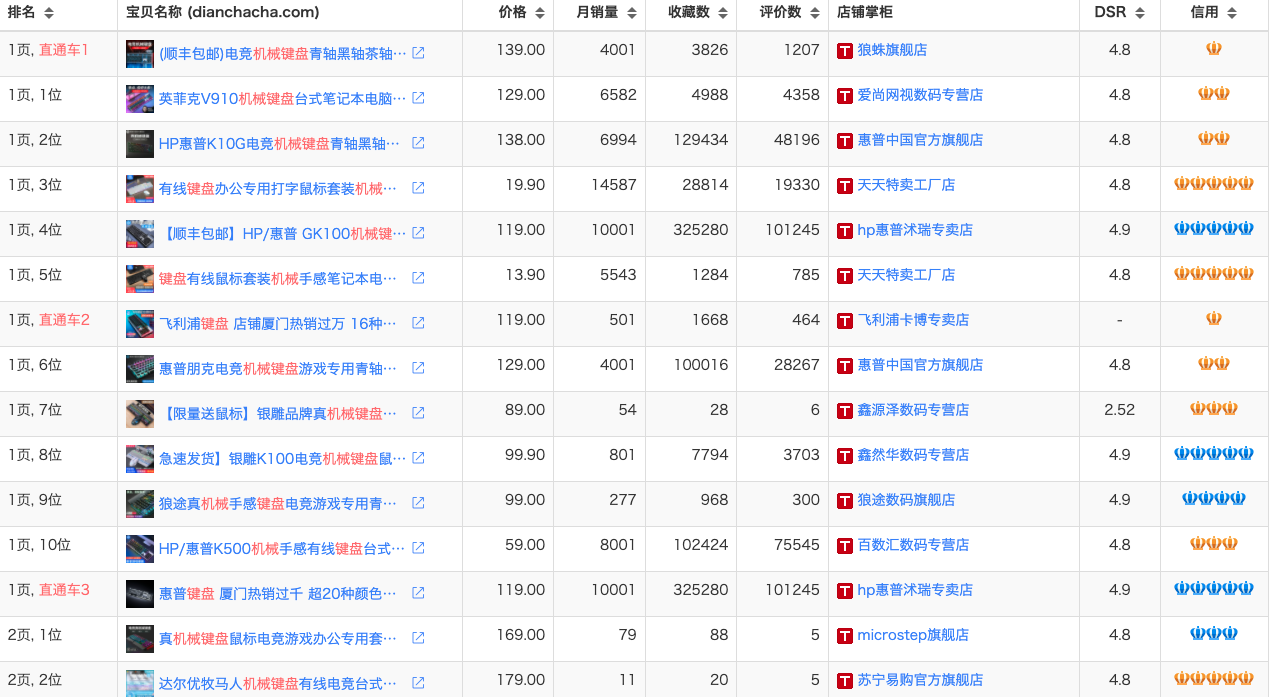Click credit crowns for 狼蛛旗舰店 row
This screenshot has width=1279, height=697.
tap(1214, 49)
